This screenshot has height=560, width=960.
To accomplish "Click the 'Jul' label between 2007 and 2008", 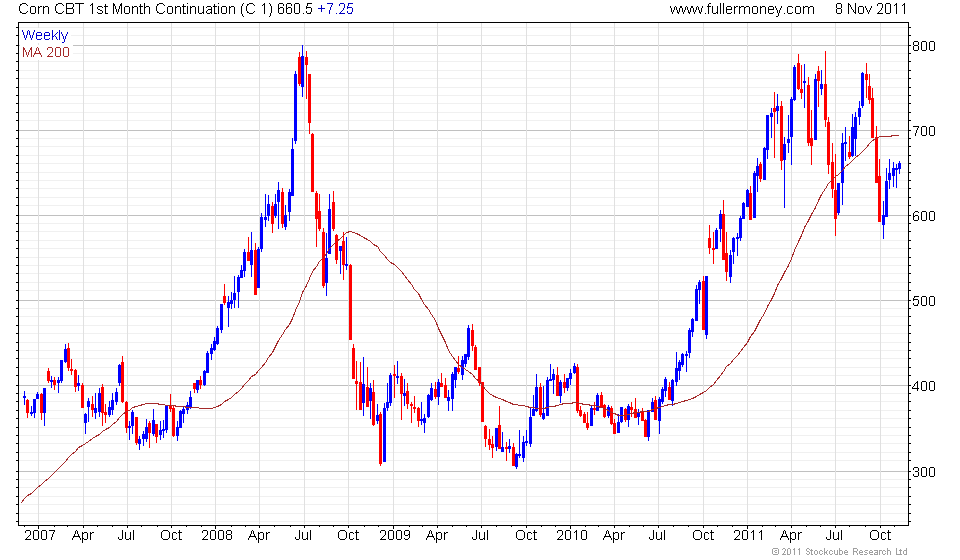I will 126,536.
